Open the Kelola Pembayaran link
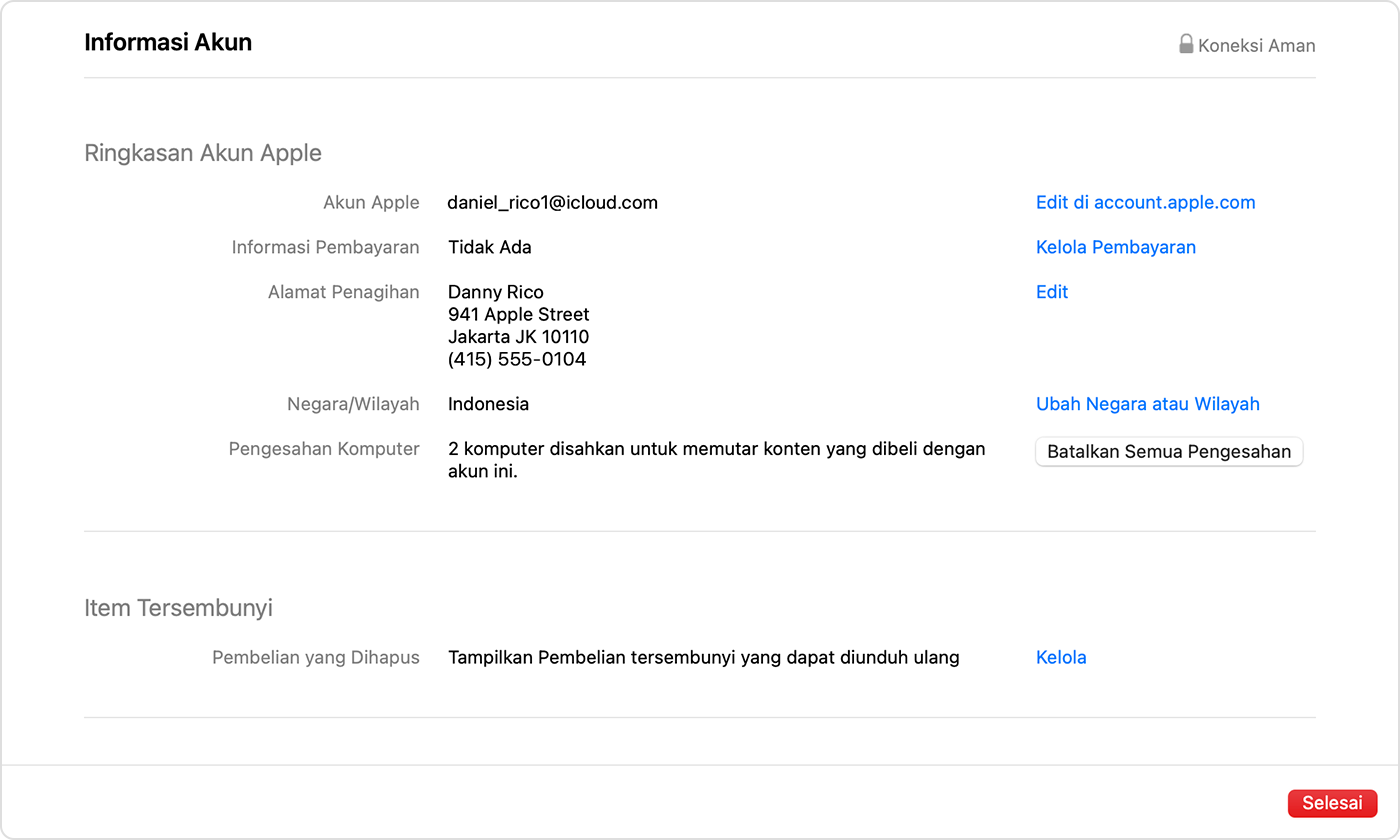 [1116, 247]
